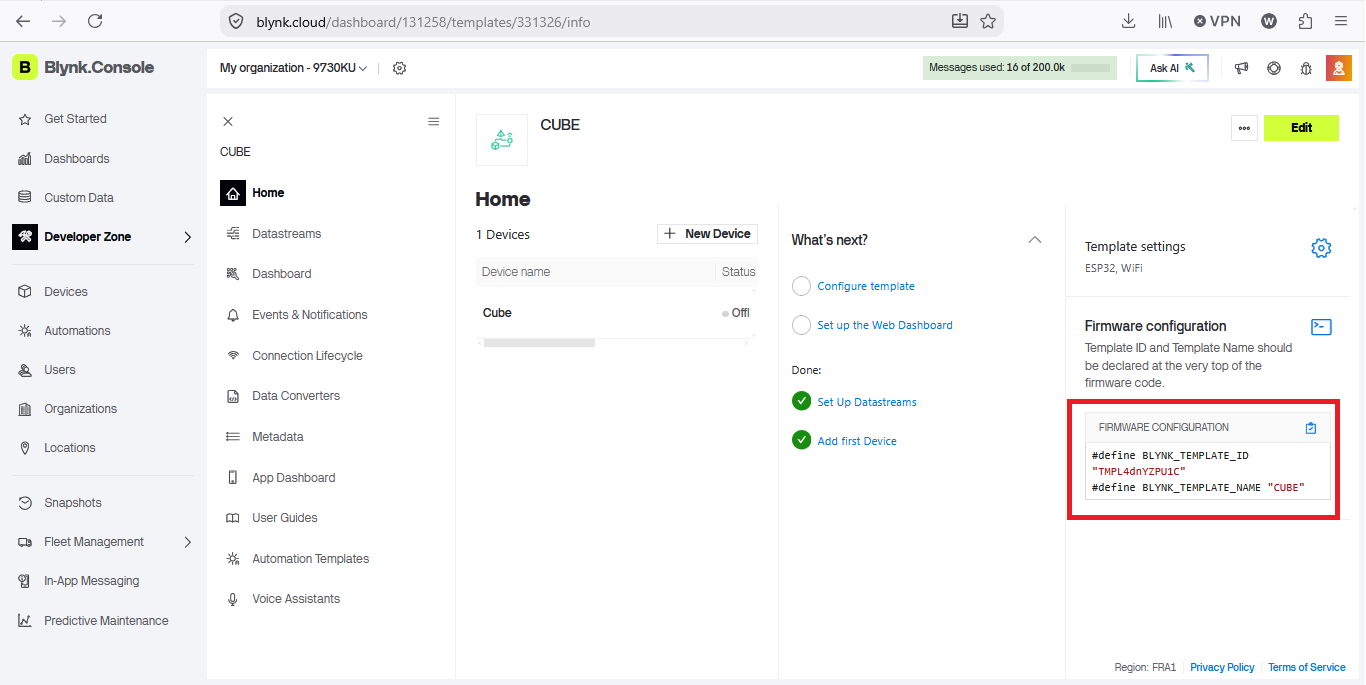
Task: Click the bug report icon
Action: point(1306,68)
